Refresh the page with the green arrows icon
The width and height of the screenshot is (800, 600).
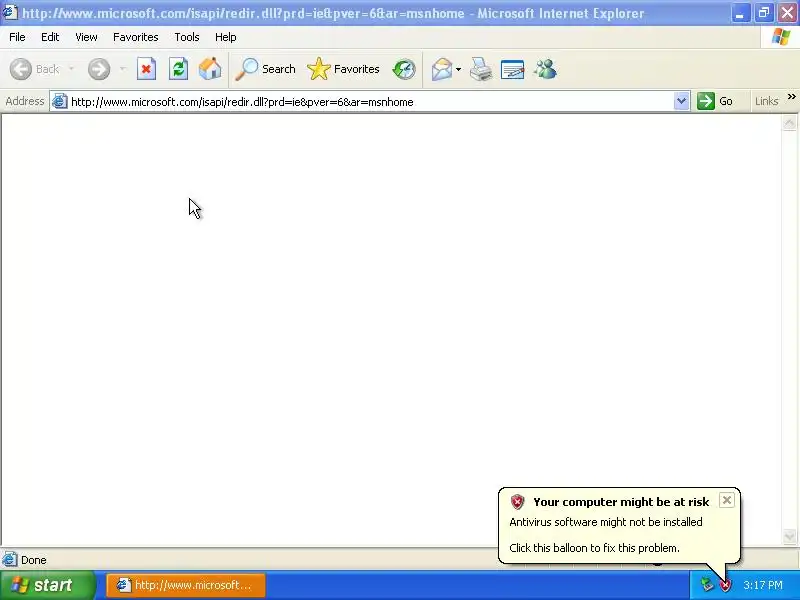[x=179, y=69]
